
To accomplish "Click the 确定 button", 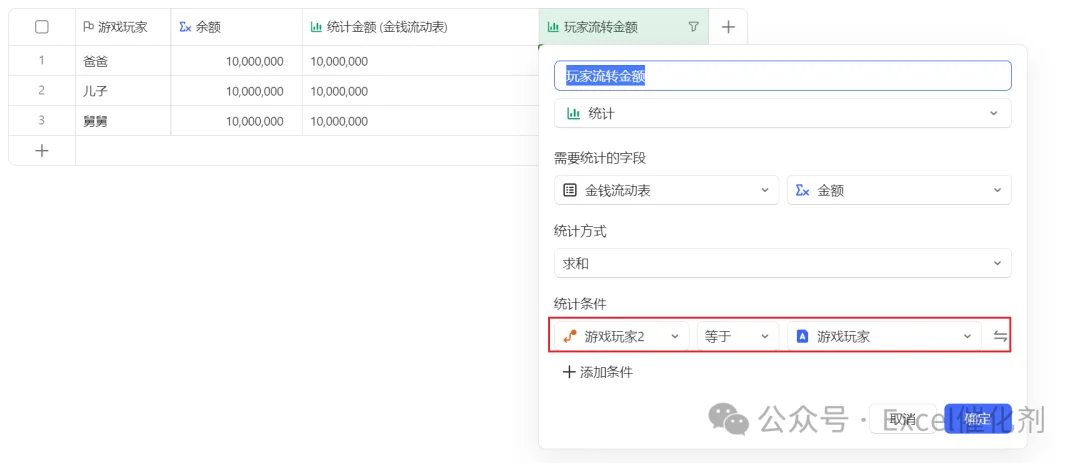I will (977, 419).
